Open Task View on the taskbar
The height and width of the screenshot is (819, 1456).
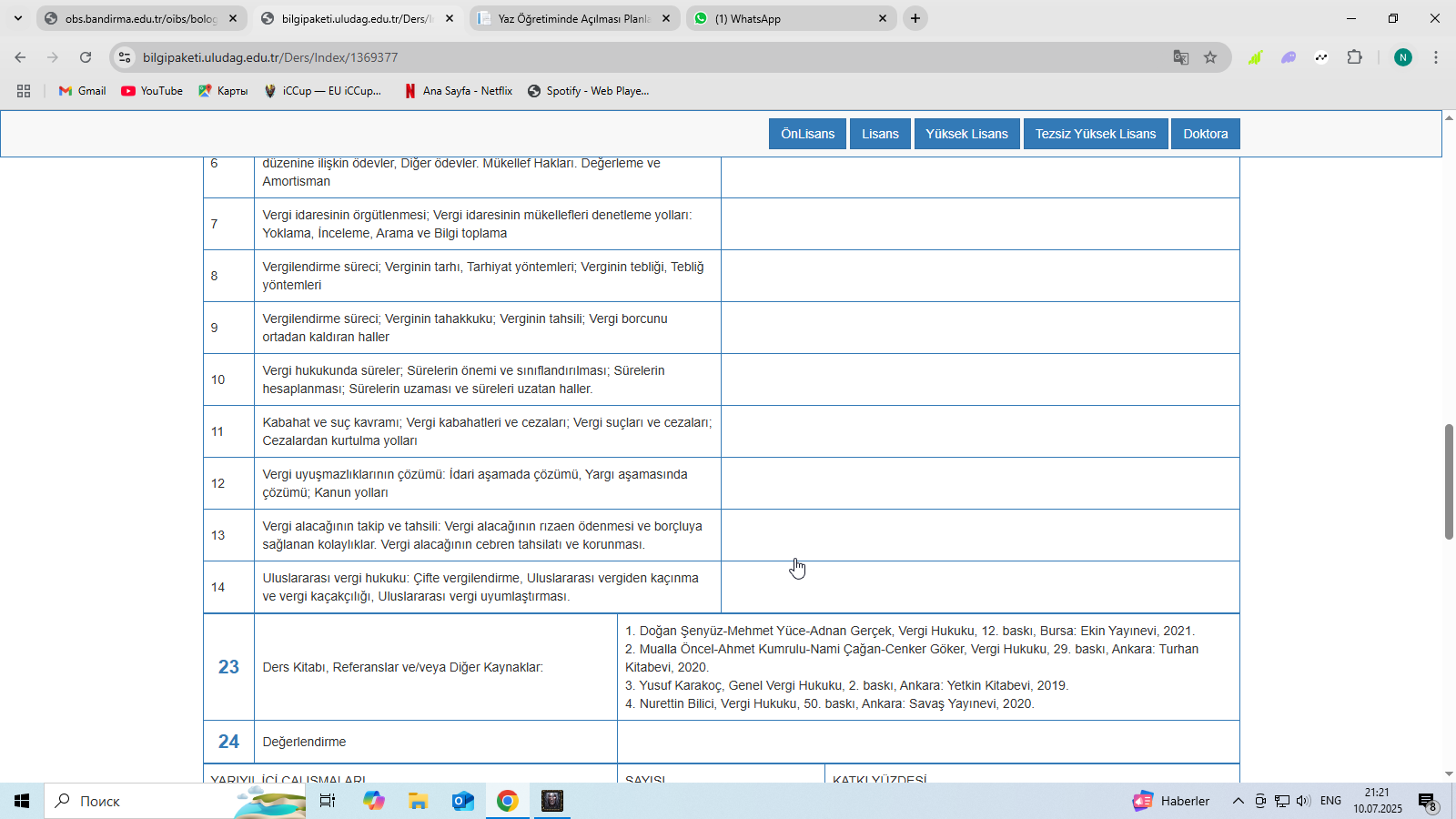pos(328,801)
